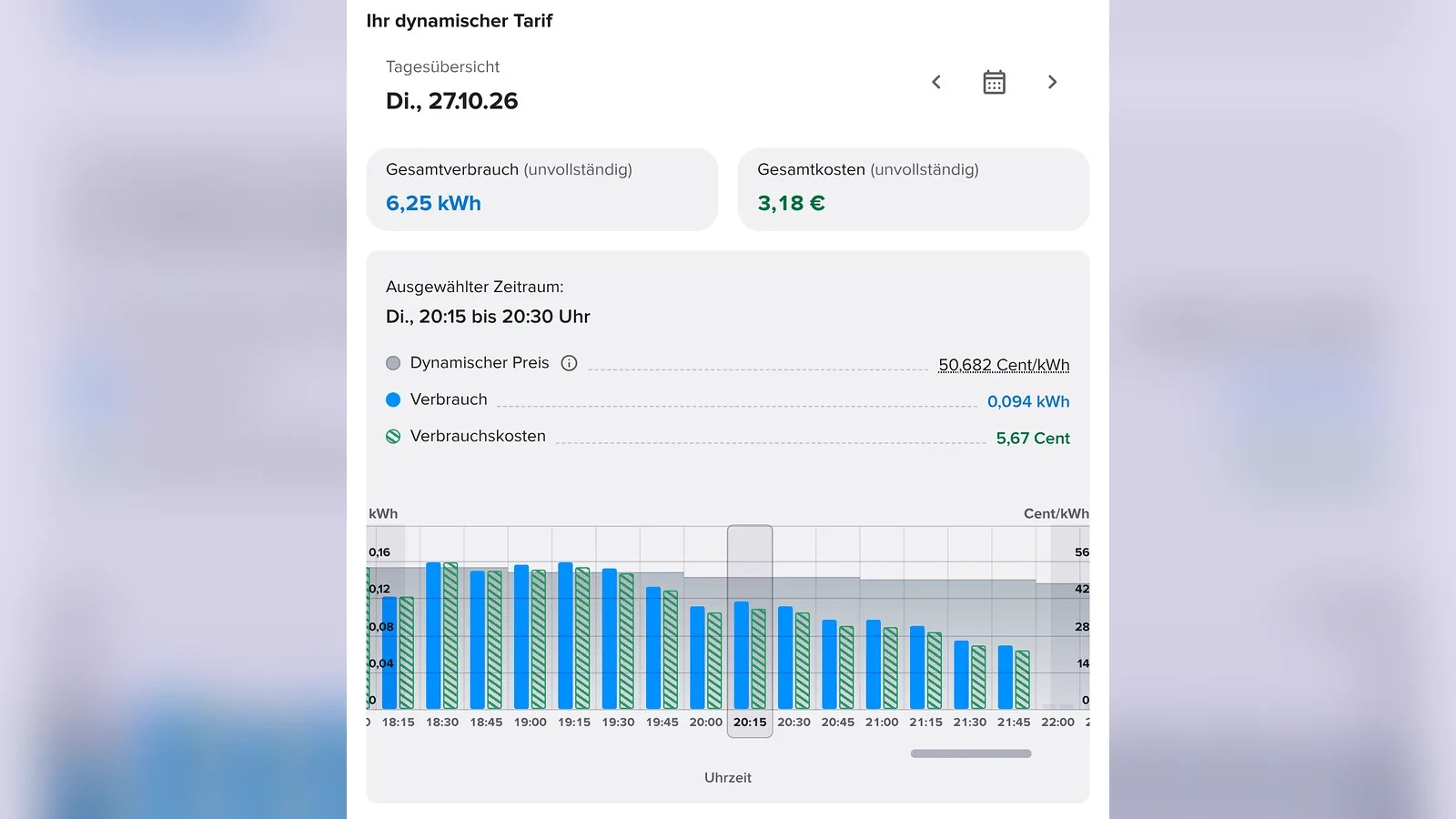The image size is (1456, 819).
Task: Click the 3,18 € Gesamtkosten value
Action: click(x=791, y=203)
